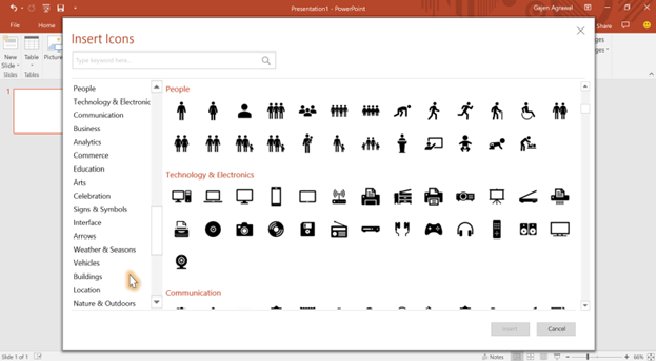656x361 pixels.
Task: Select the camera icon
Action: pos(244,229)
